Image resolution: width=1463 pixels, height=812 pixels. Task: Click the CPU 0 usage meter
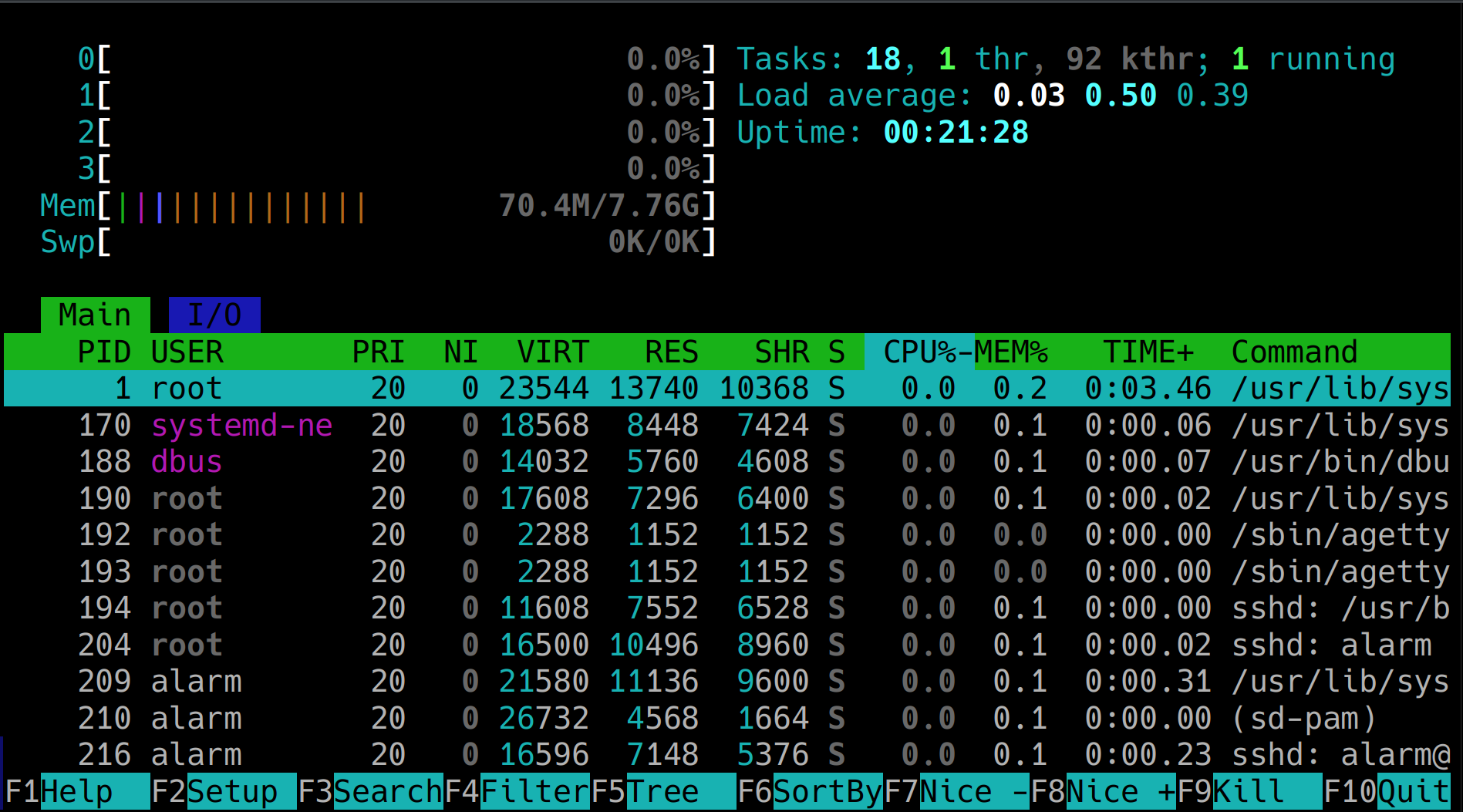[397, 59]
